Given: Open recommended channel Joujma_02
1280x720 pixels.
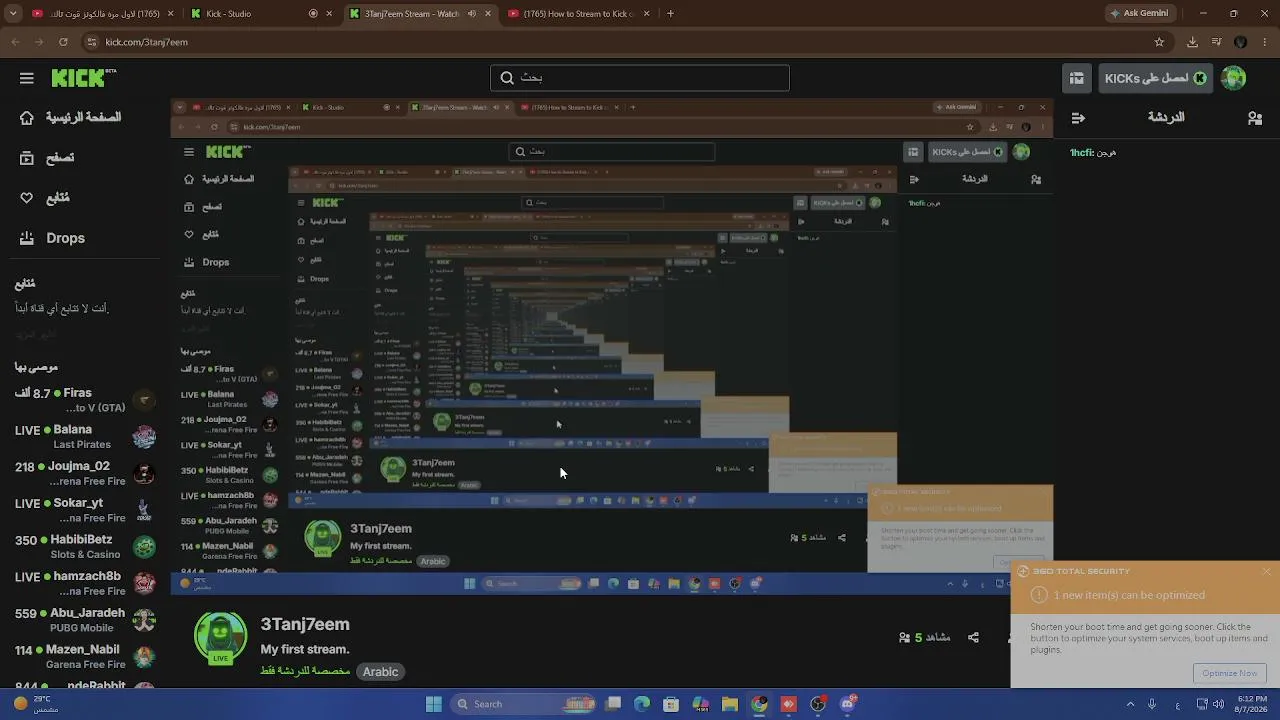Looking at the screenshot, I should pos(86,473).
